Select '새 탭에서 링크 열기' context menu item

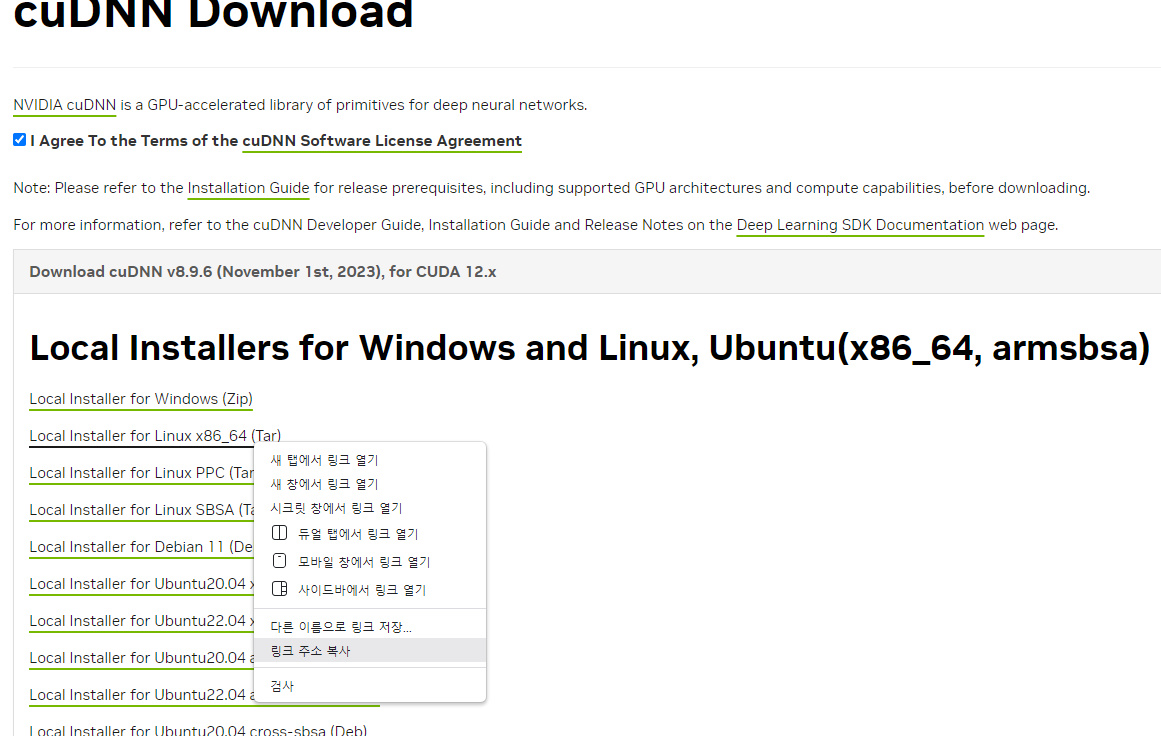coord(370,460)
